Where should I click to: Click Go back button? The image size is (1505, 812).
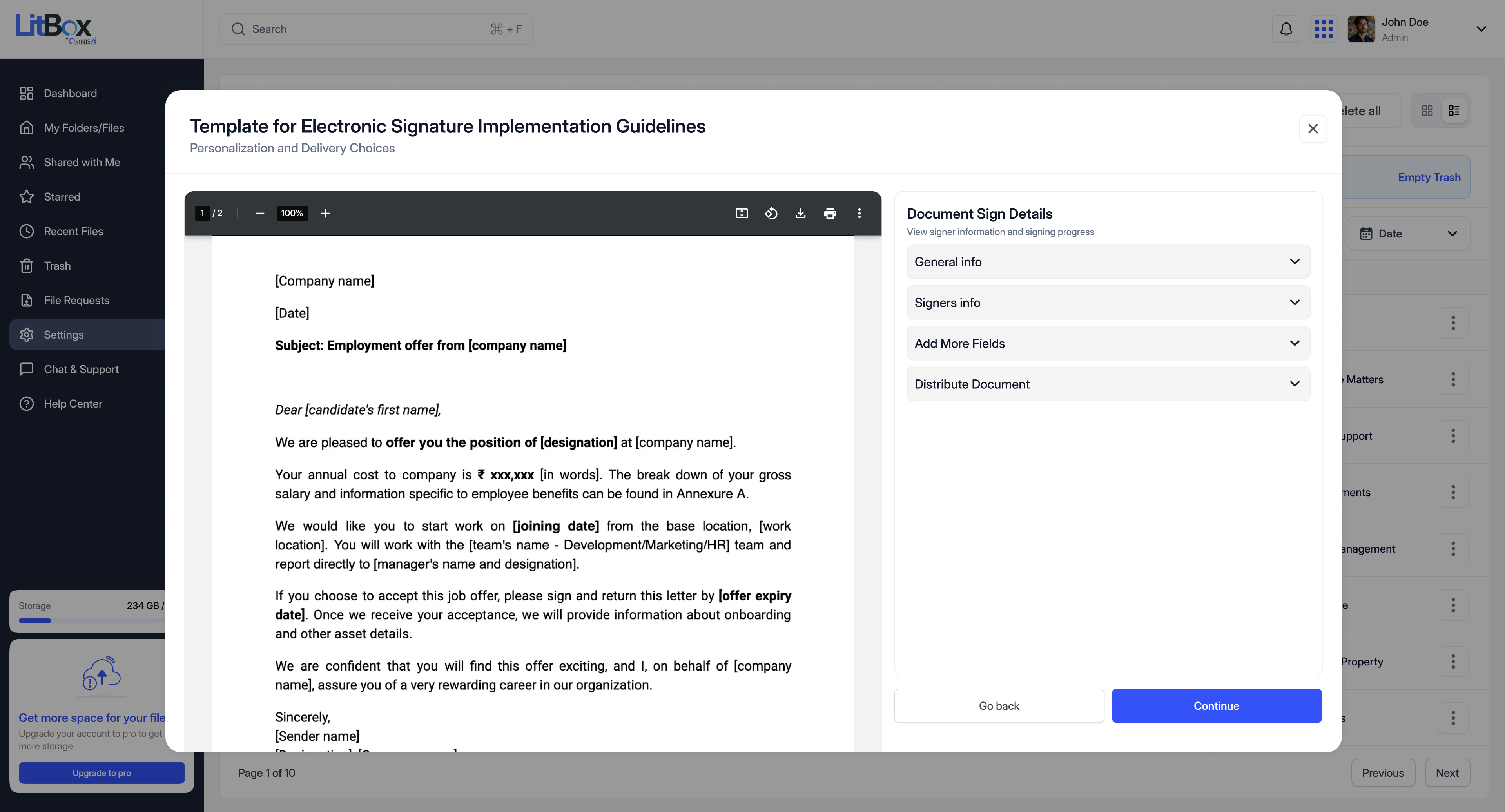pos(999,706)
